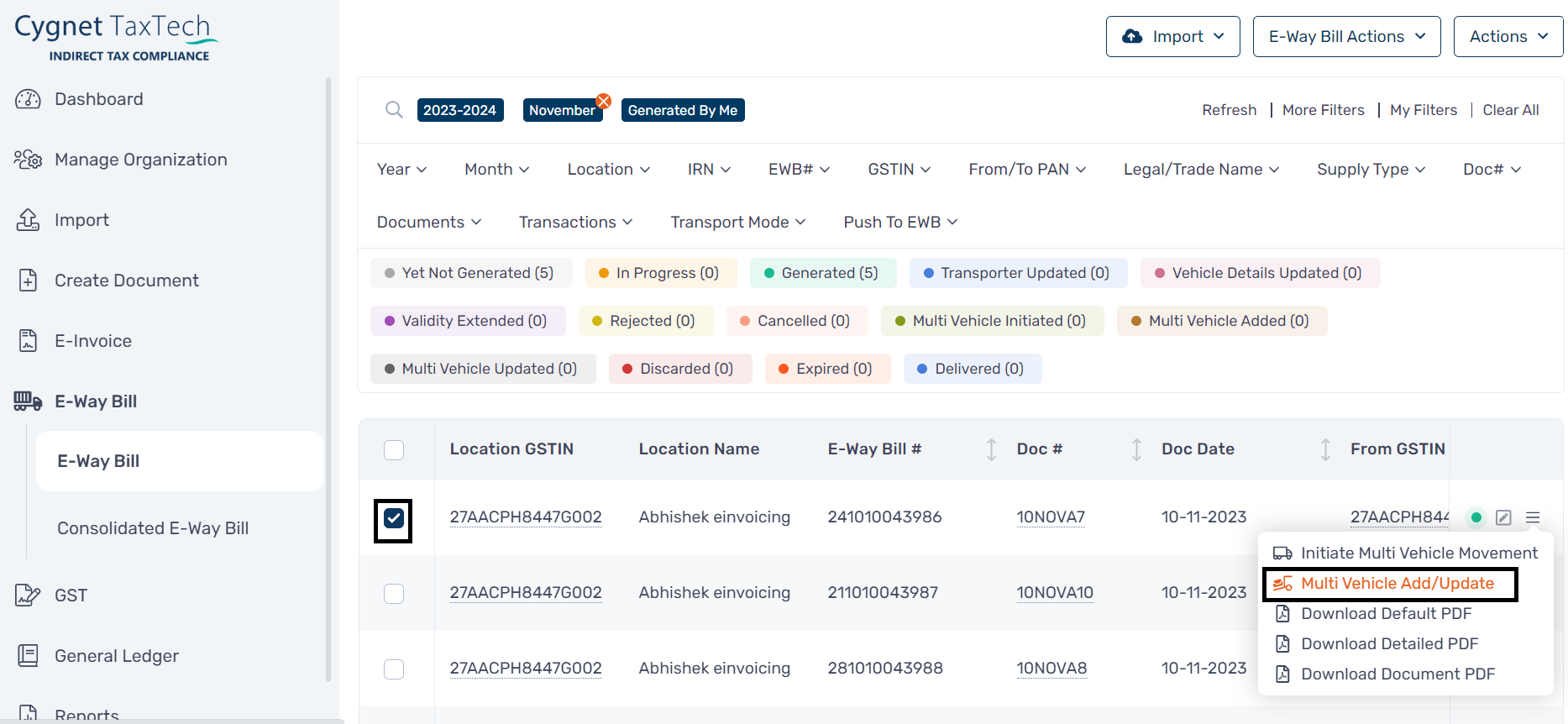Check the checkbox for E-Way Bill 211010043987

coord(394,594)
